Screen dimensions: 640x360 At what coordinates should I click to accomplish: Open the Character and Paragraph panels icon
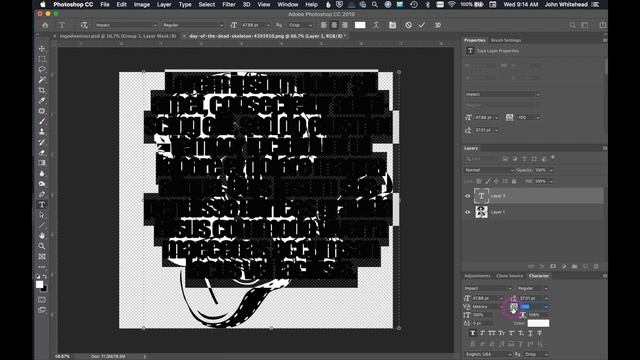point(392,25)
